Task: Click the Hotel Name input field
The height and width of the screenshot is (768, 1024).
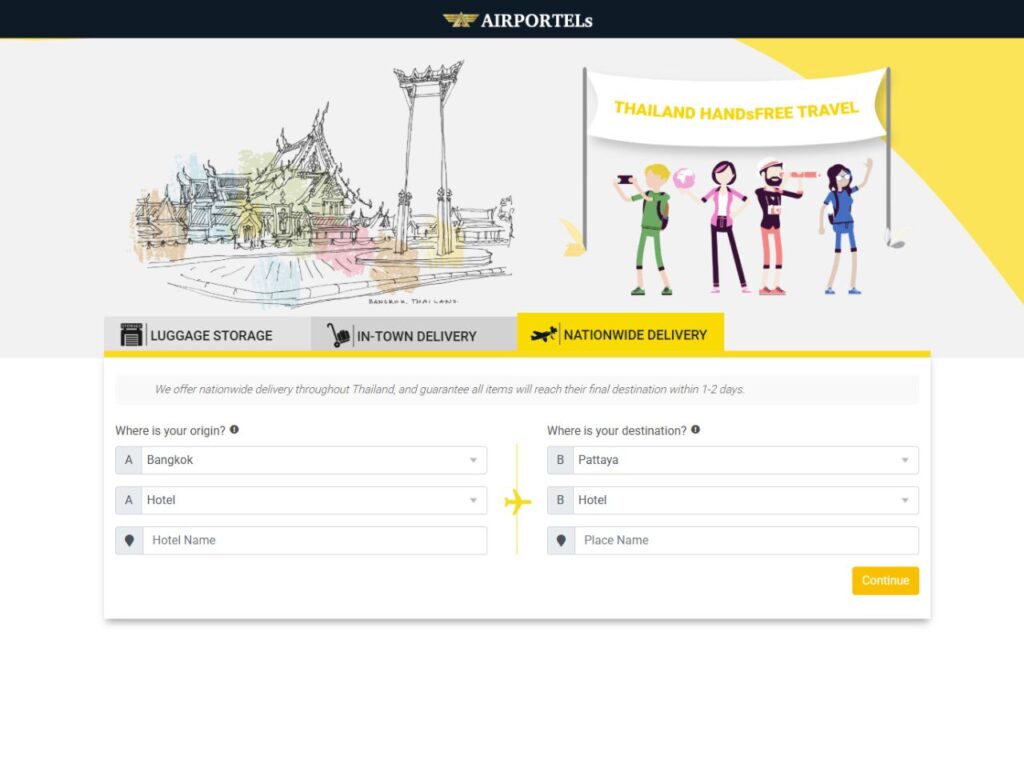Action: [x=315, y=540]
